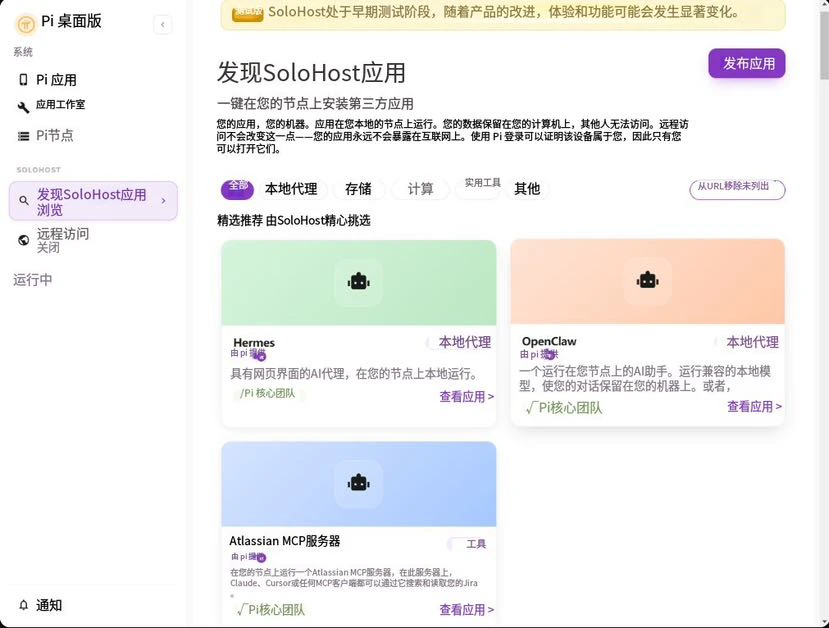Click the /Pi 核心团队 label on Hermes card
Viewport: 829px width, 628px height.
click(268, 394)
